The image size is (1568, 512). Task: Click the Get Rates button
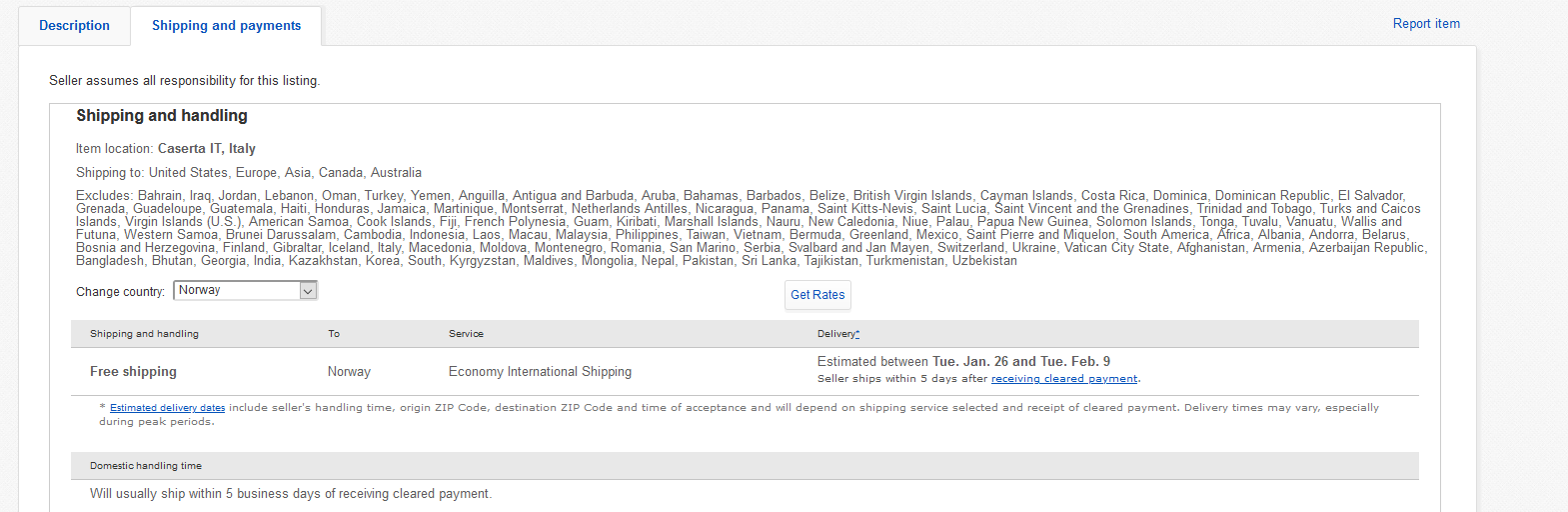pos(817,294)
